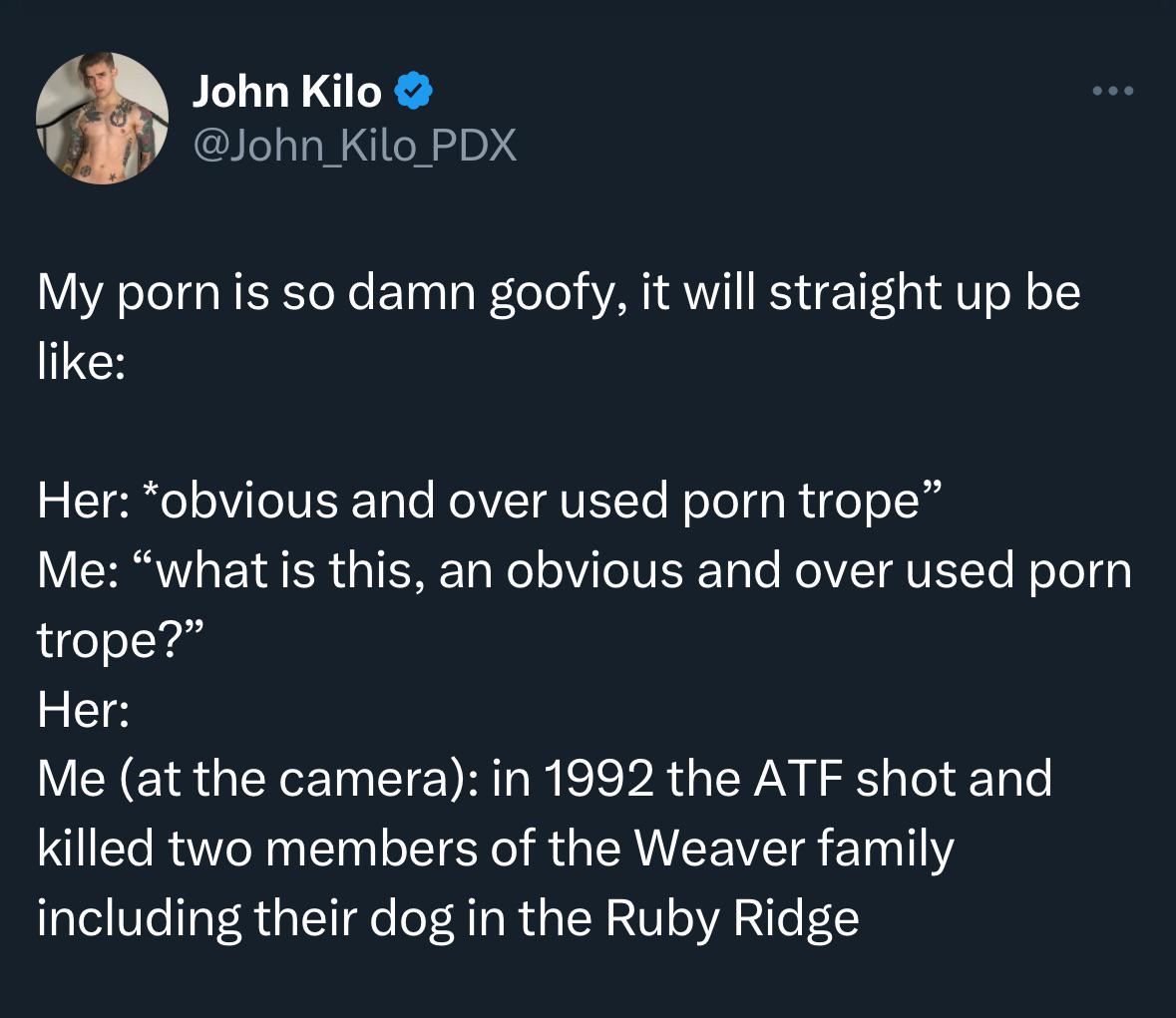Open the @John_Kilo_PDX handle link
The height and width of the screenshot is (1018, 1176).
[354, 146]
